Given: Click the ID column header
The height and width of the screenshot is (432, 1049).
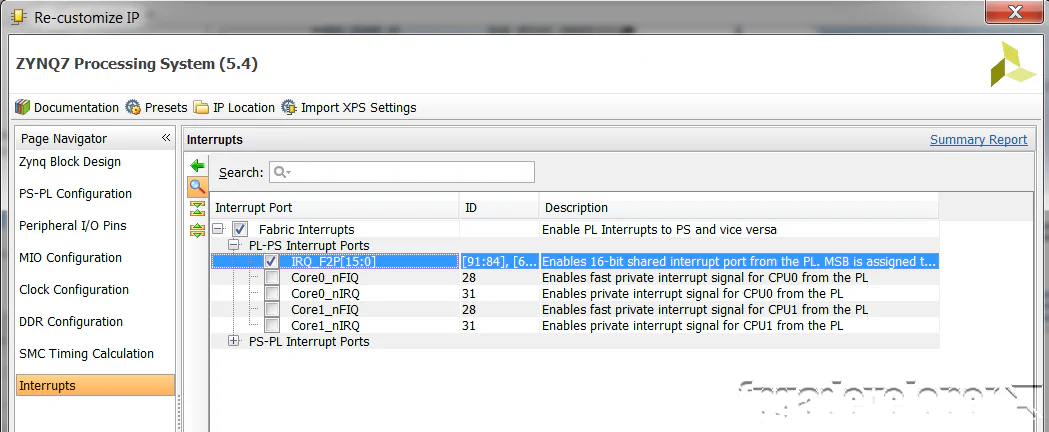Looking at the screenshot, I should coord(499,208).
